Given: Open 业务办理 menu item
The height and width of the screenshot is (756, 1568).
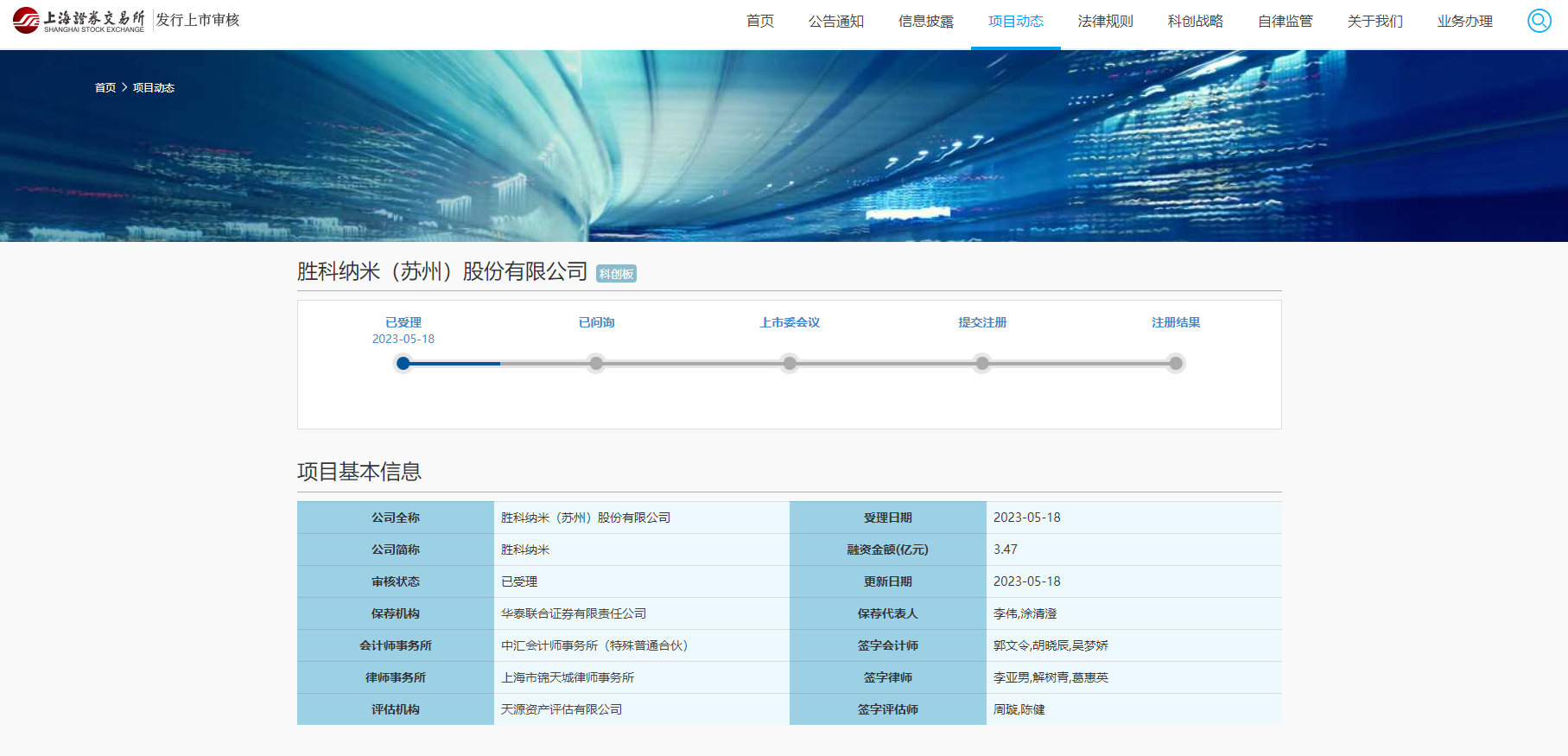Looking at the screenshot, I should tap(1465, 21).
